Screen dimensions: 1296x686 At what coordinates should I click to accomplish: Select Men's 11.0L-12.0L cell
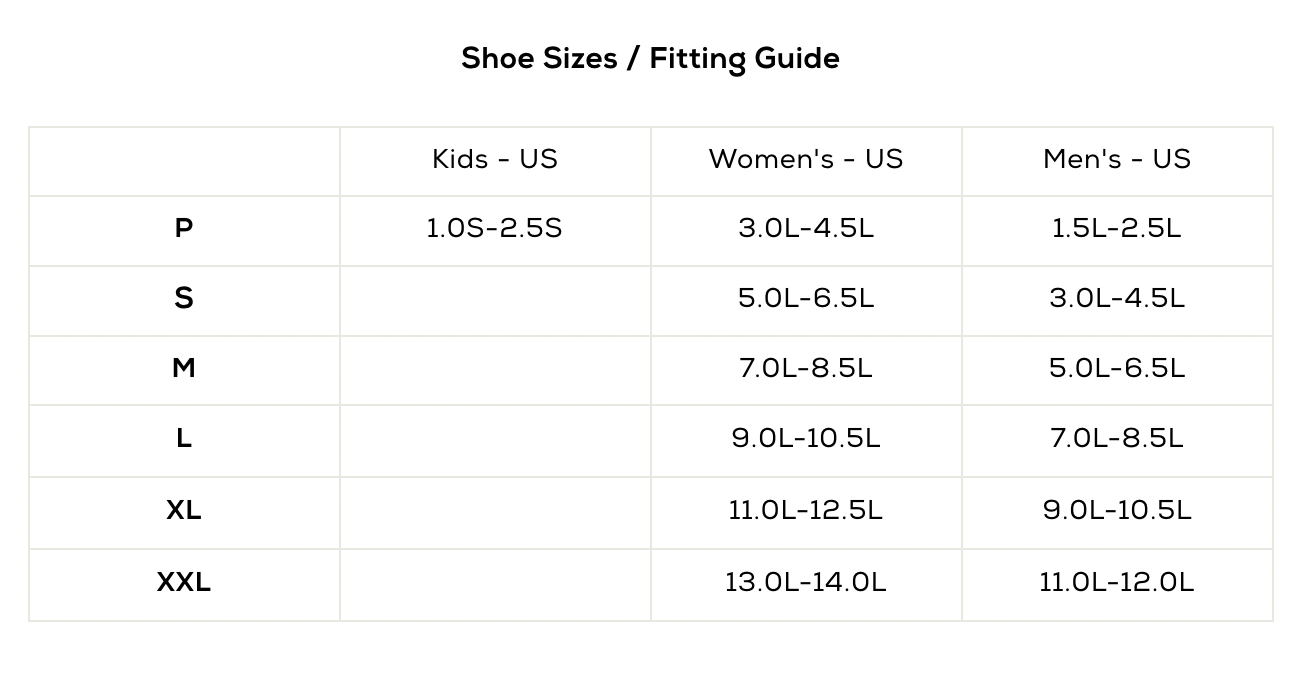[x=1117, y=583]
